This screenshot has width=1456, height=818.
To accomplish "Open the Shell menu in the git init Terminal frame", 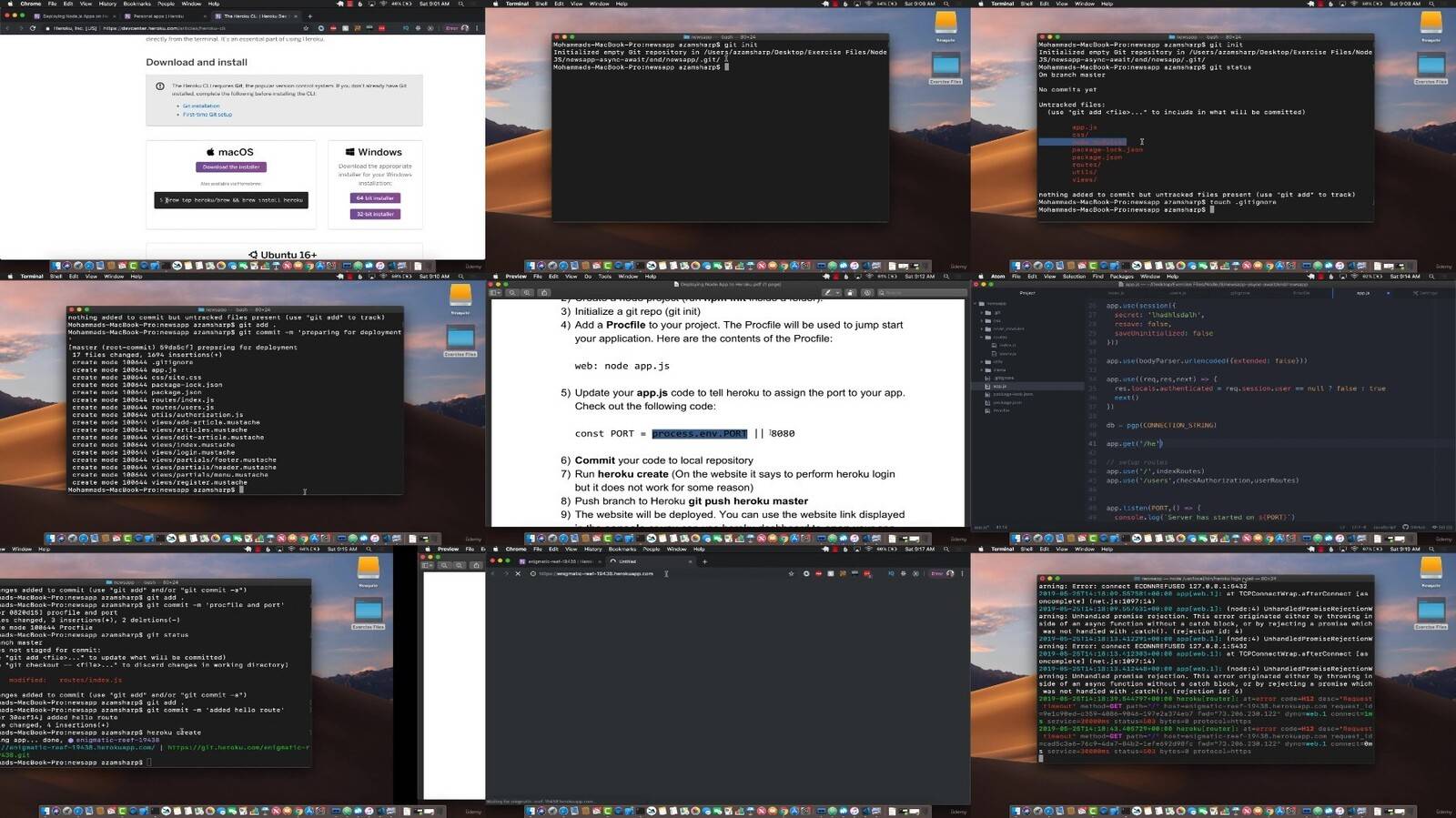I will click(541, 4).
